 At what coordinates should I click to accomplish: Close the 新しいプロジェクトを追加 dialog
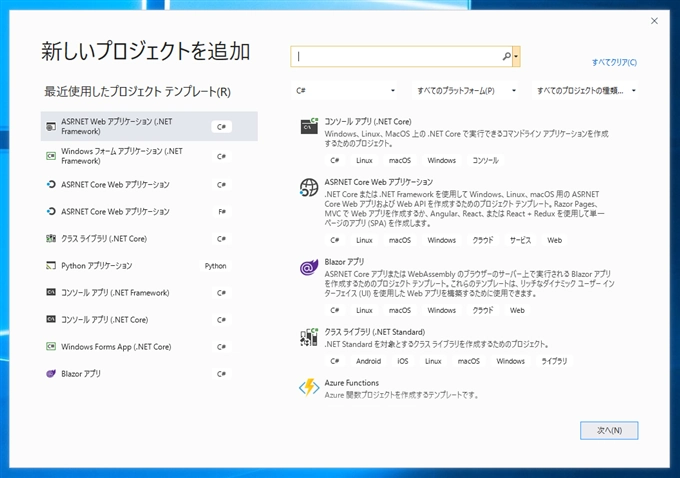click(x=654, y=21)
